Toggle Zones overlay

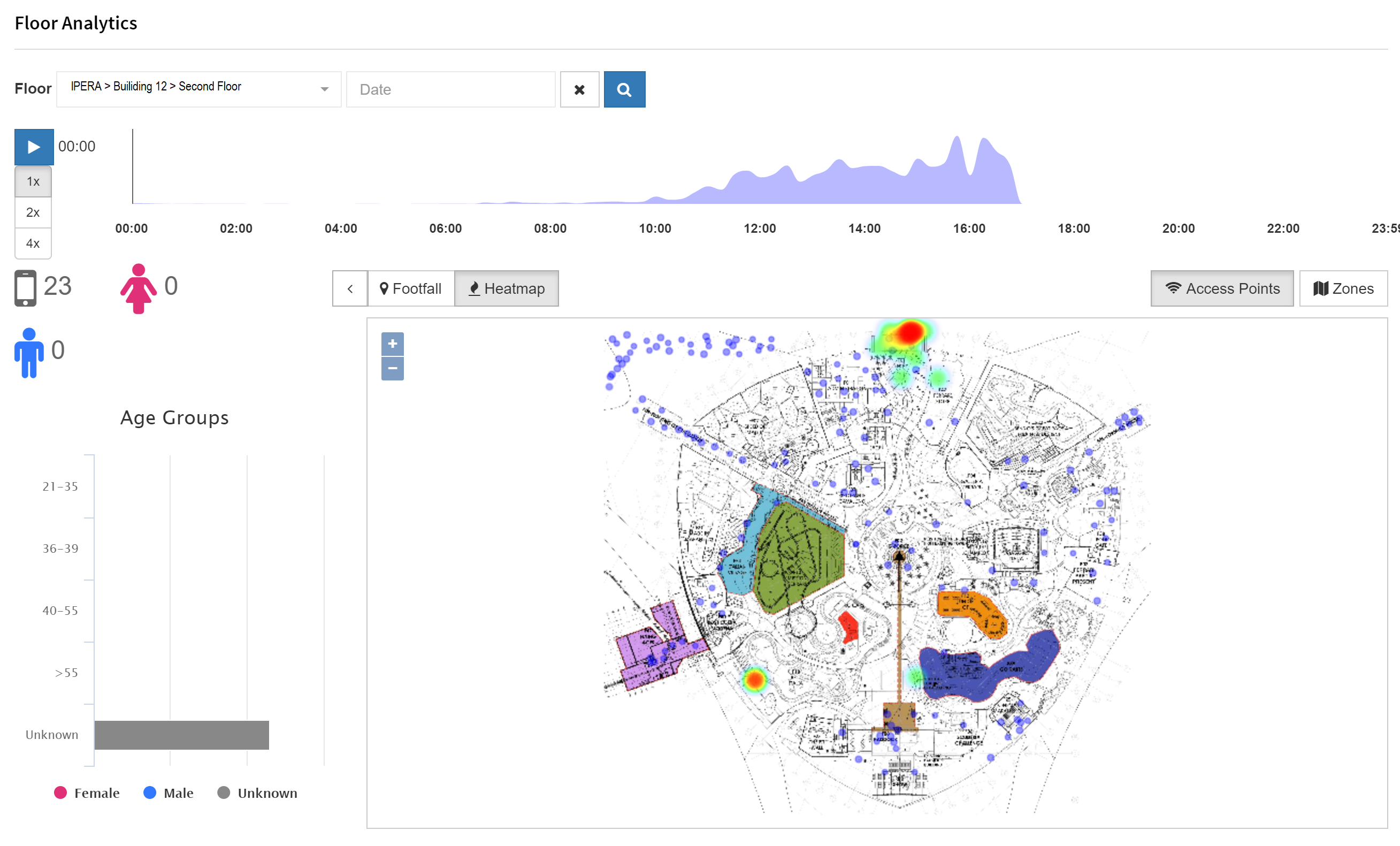(x=1343, y=288)
